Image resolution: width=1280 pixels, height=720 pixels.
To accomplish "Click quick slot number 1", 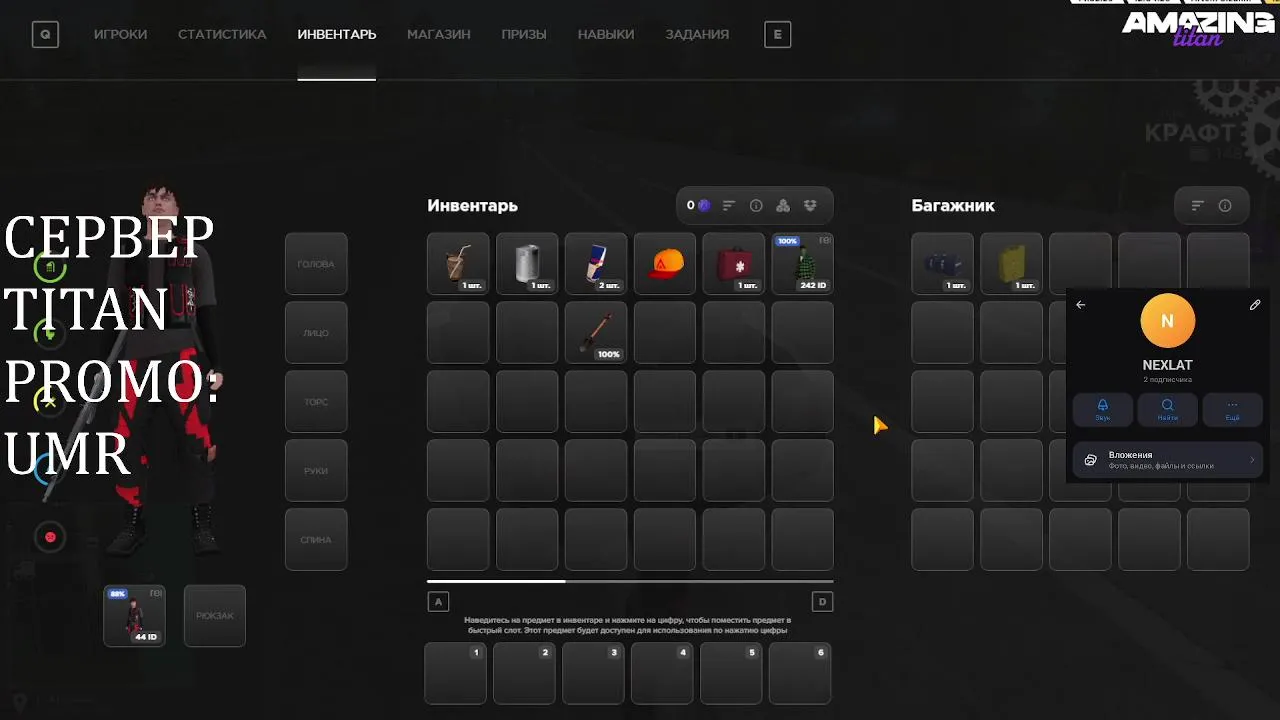I will pos(455,673).
